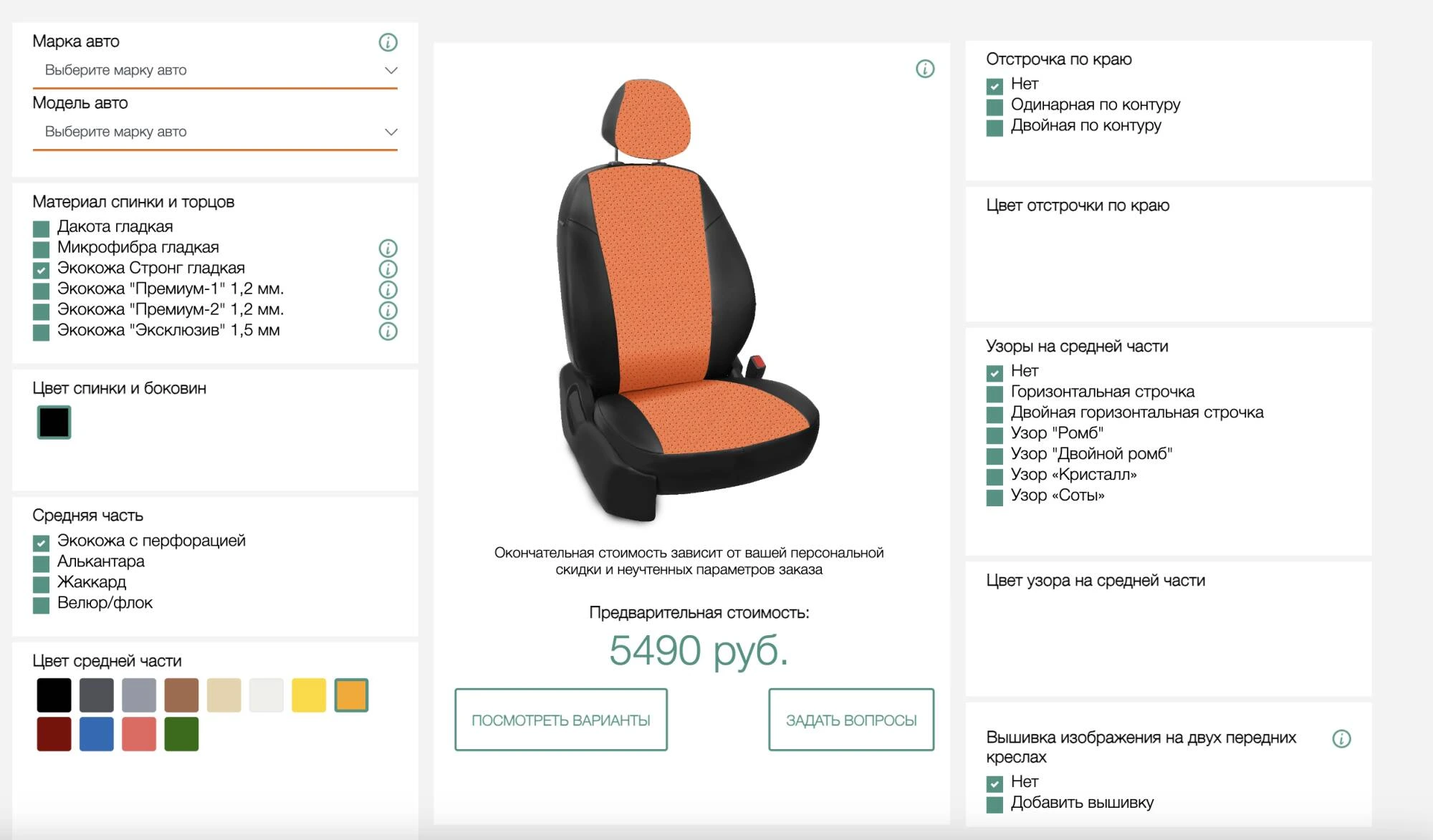The width and height of the screenshot is (1433, 840).
Task: Toggle Нет under Отстрочка по краю
Action: 995,87
